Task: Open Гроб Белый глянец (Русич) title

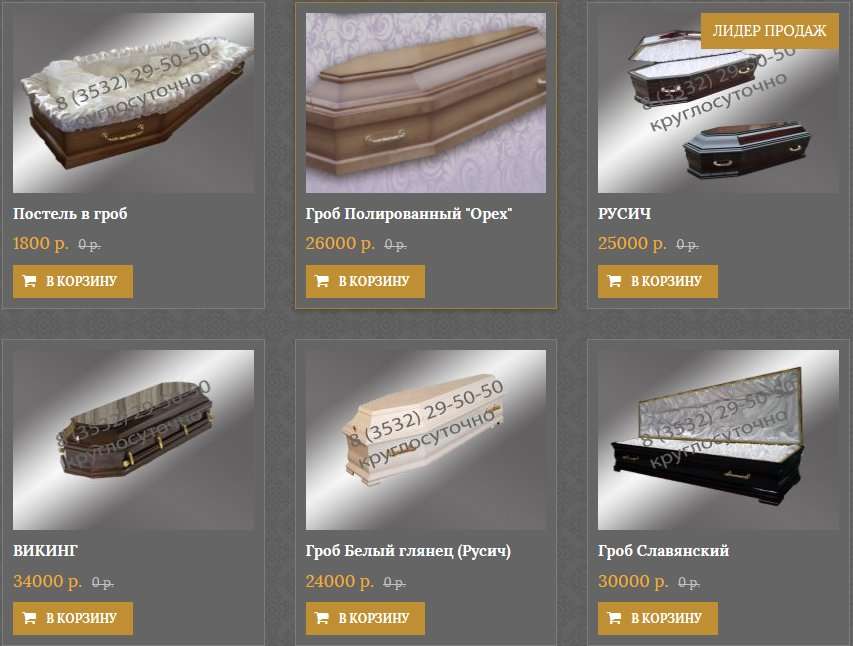Action: click(x=408, y=551)
